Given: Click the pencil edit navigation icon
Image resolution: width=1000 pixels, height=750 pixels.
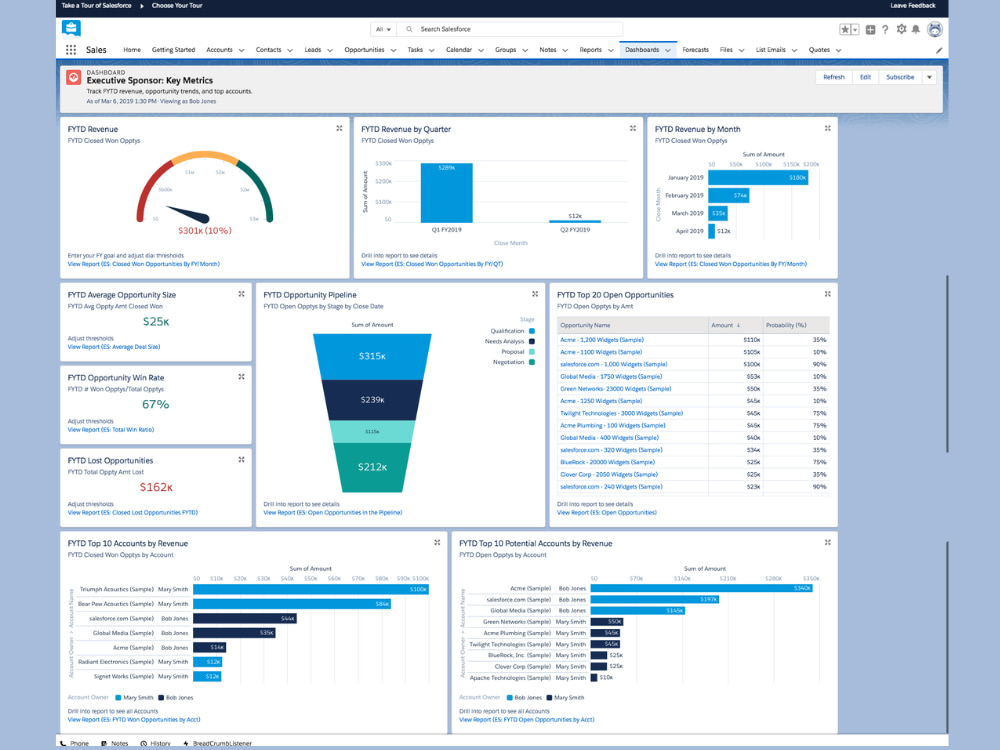Looking at the screenshot, I should pos(939,50).
